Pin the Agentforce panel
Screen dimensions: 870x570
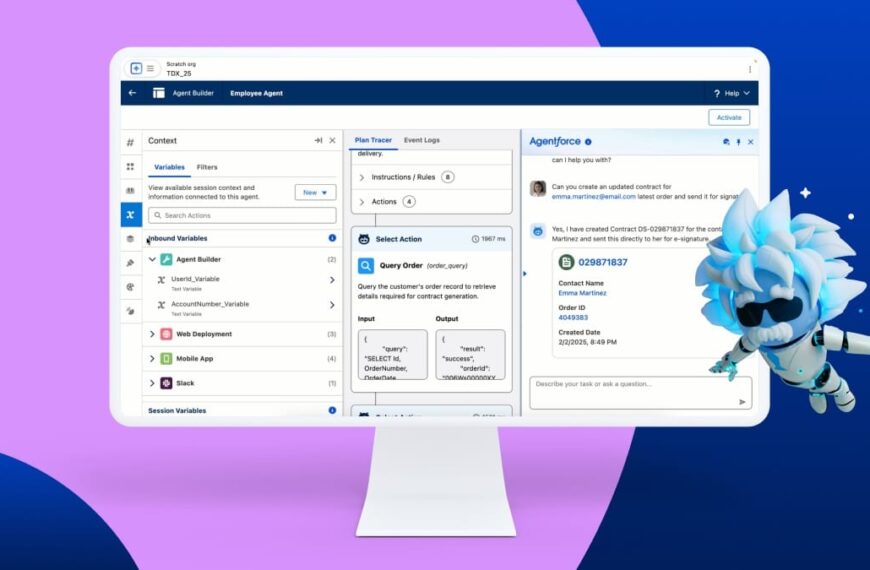point(739,142)
